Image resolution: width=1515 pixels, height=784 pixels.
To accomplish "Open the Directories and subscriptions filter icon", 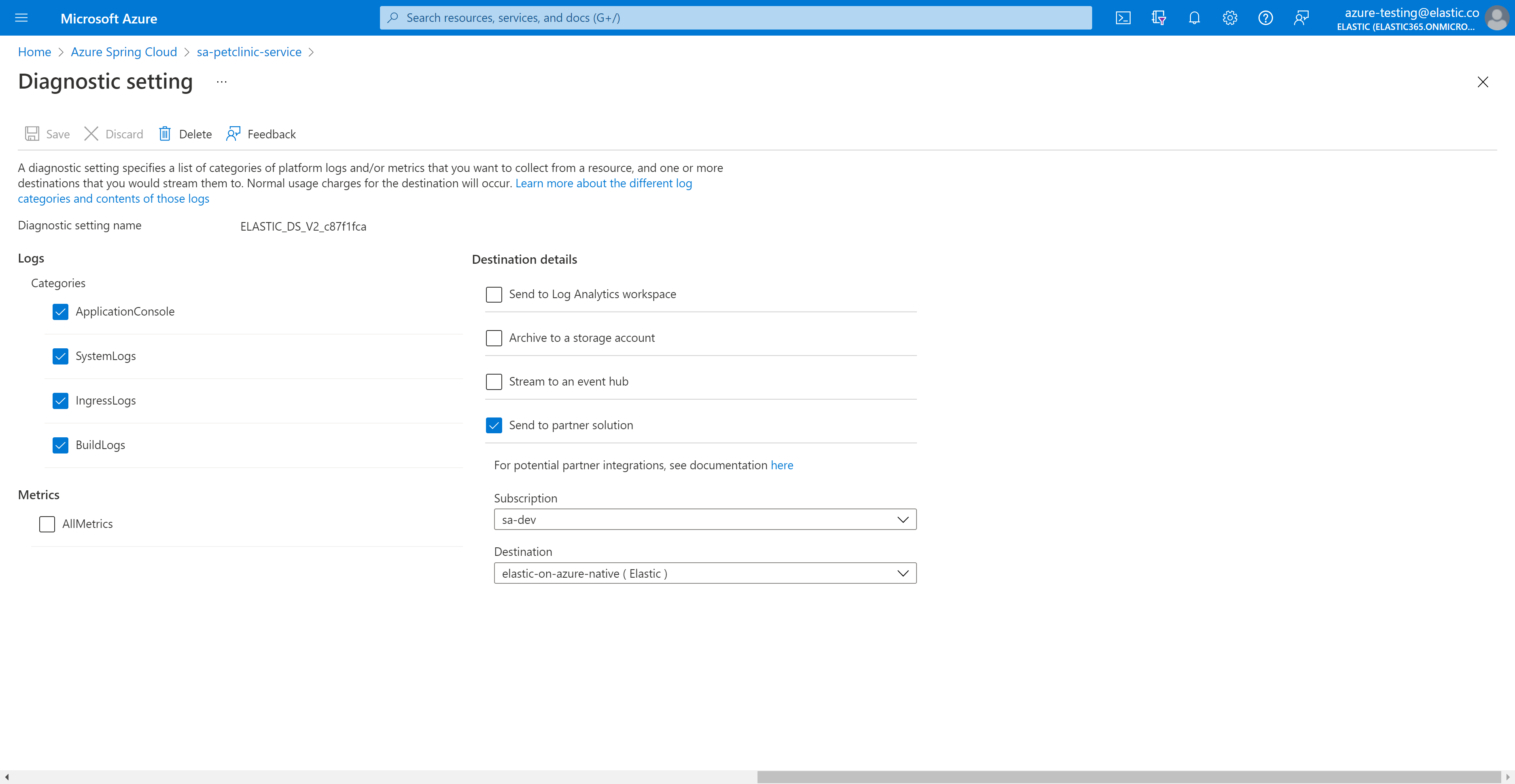I will [x=1159, y=18].
